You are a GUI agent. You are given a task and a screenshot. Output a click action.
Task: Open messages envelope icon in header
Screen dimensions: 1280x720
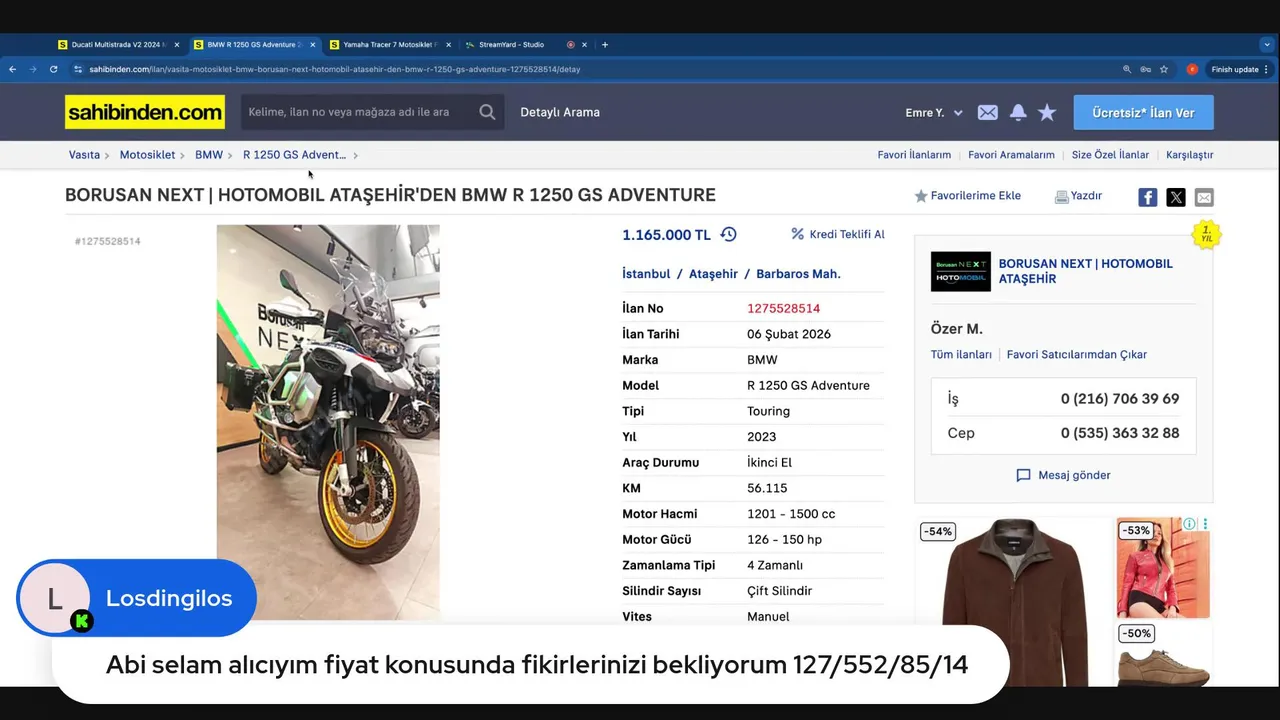click(x=987, y=113)
